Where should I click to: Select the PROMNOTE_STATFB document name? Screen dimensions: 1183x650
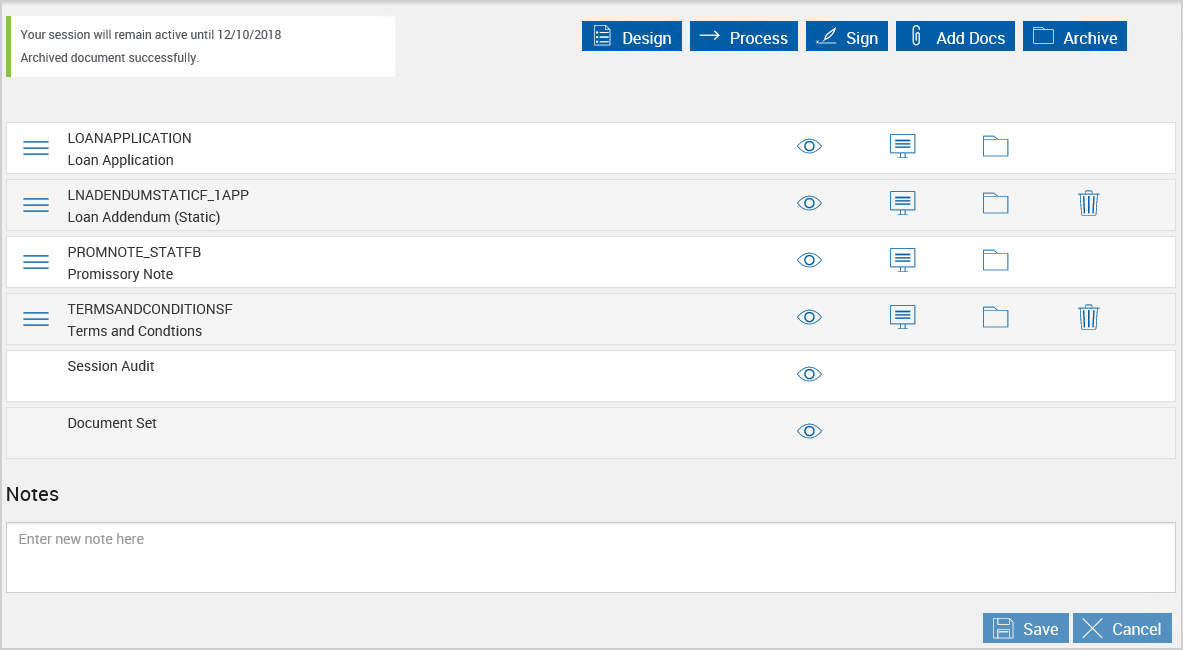134,252
